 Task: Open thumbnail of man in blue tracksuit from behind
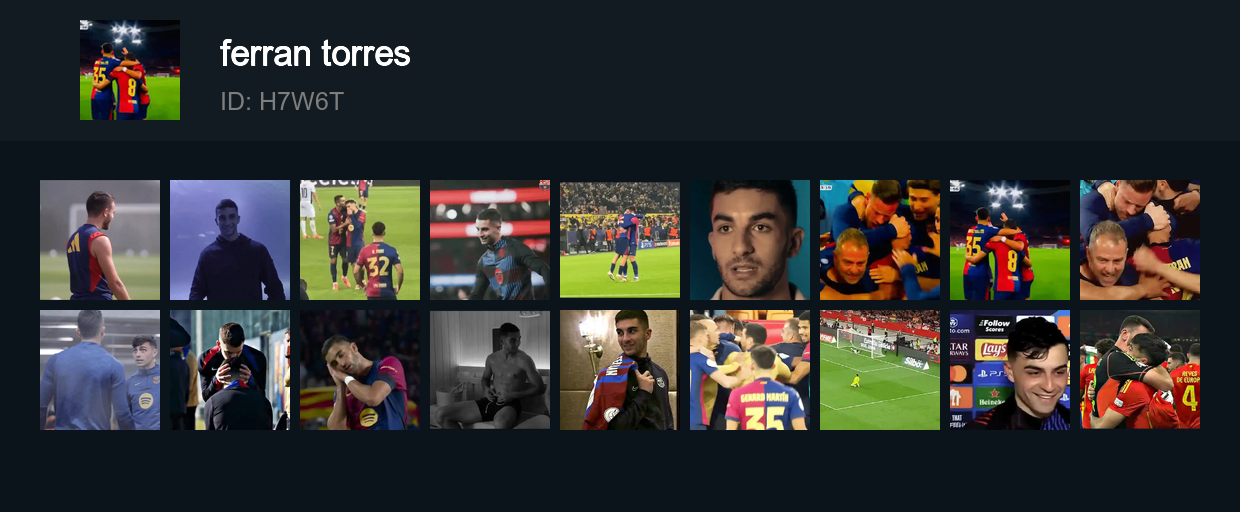tap(100, 370)
